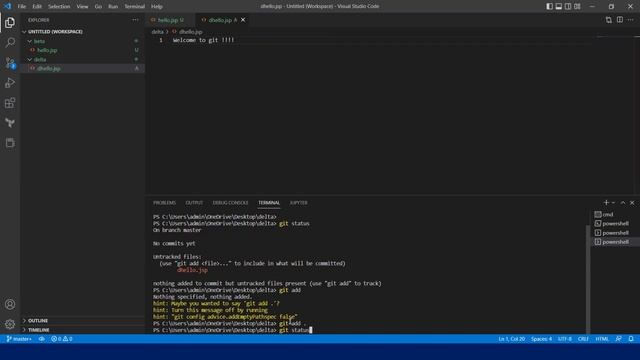Toggle panel layout icon in title bar
Viewport: 640px width, 360px height.
click(x=558, y=6)
